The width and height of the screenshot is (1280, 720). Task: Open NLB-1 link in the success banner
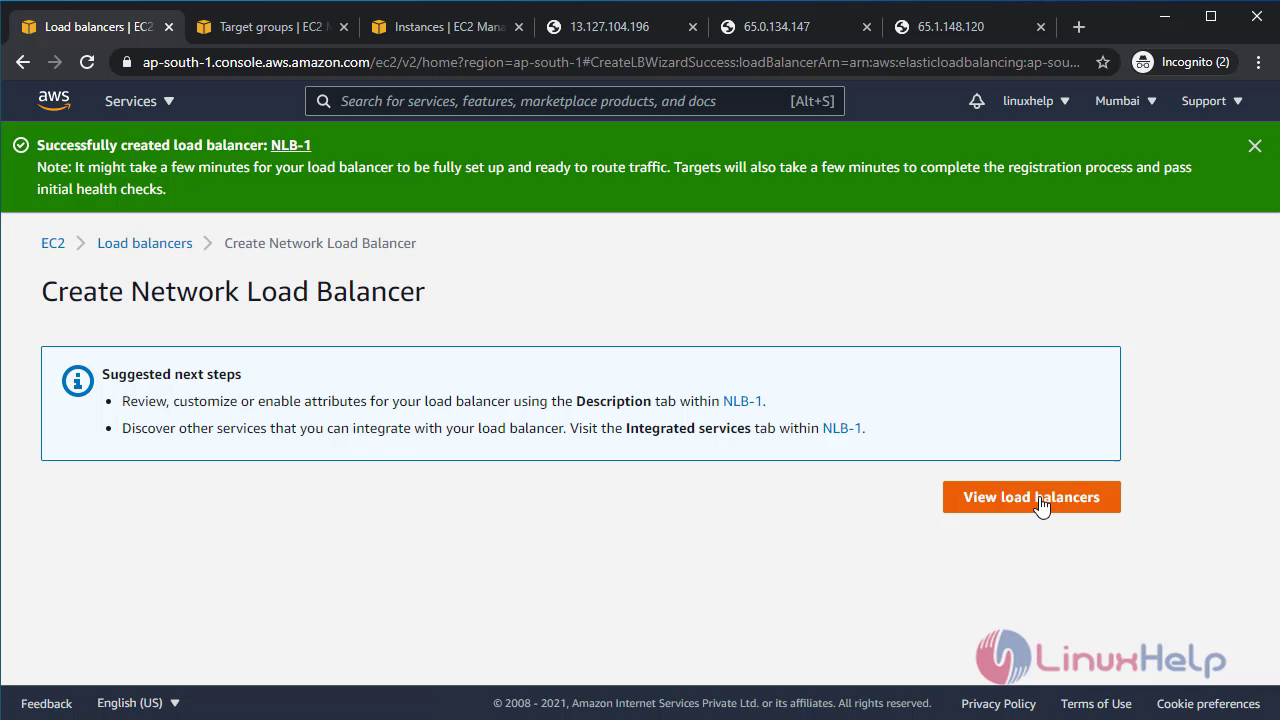(291, 145)
